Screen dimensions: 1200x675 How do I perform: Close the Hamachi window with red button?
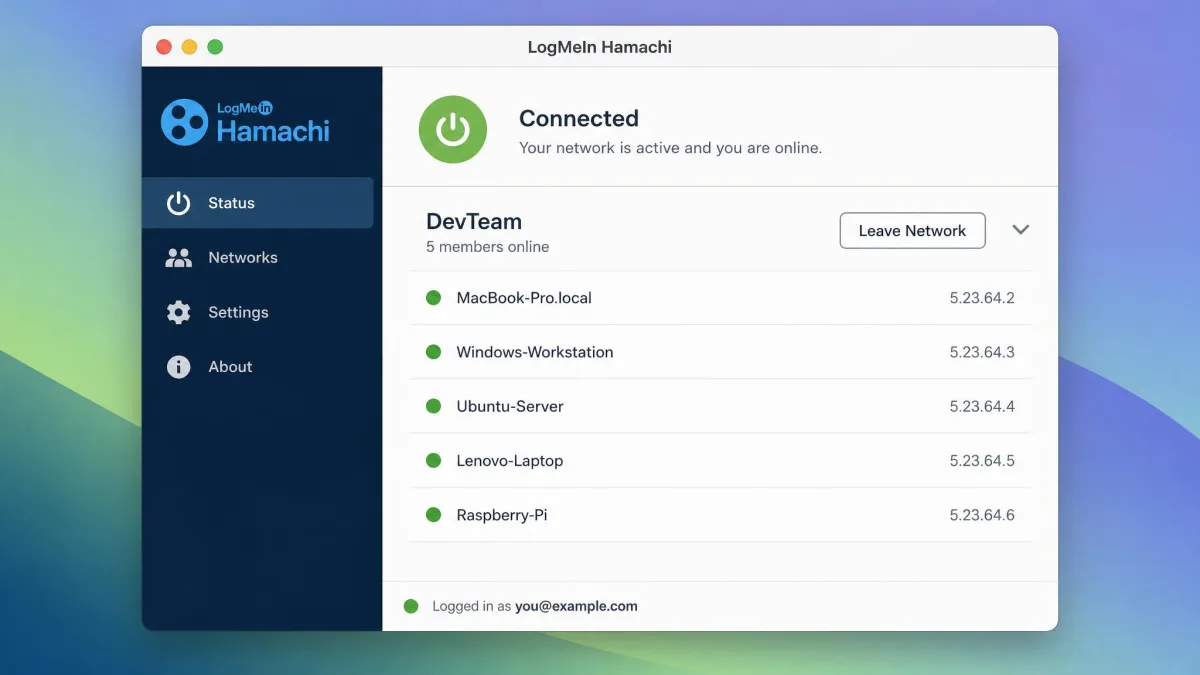tap(164, 47)
